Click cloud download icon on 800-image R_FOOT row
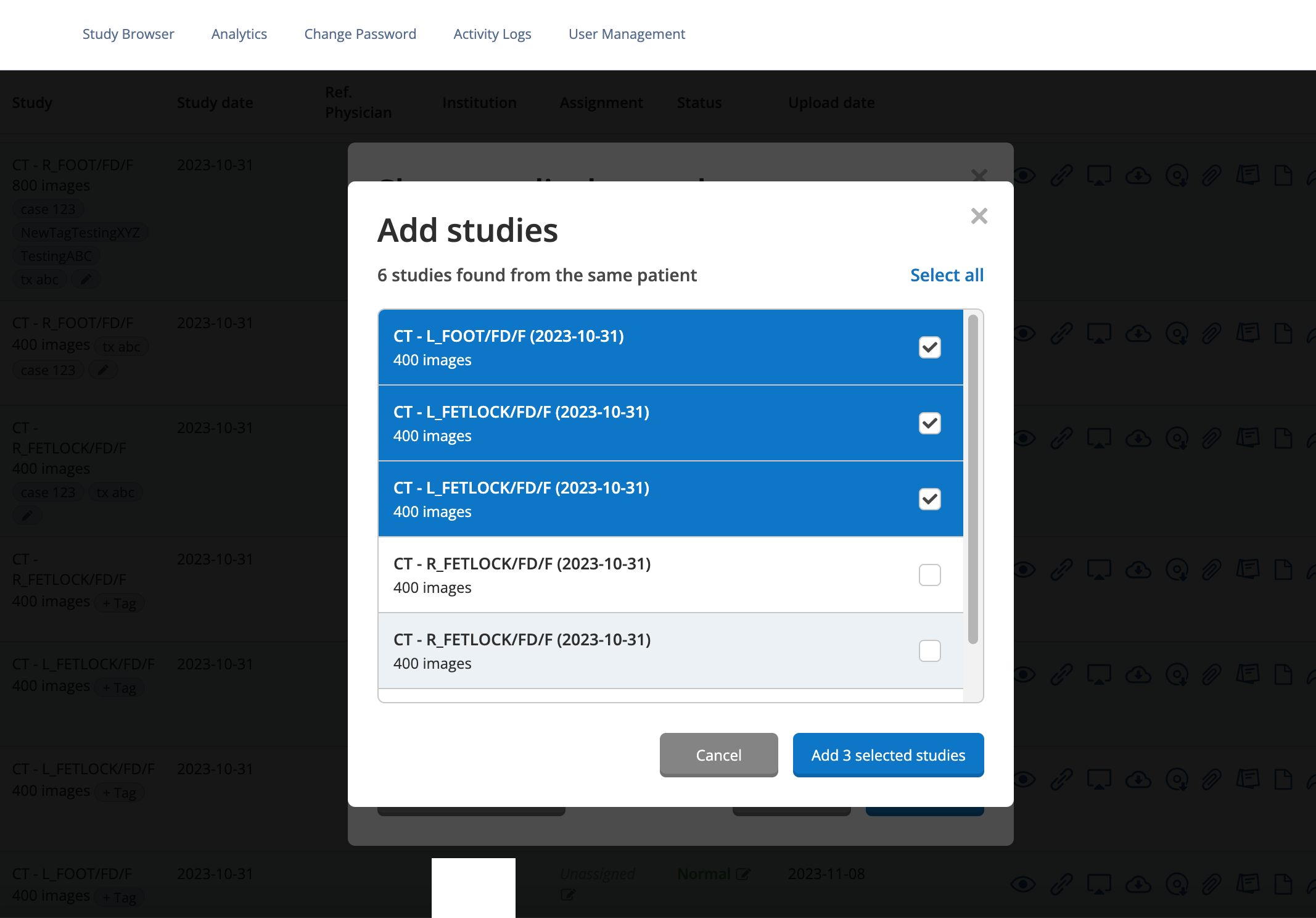Screen dimensions: 1316x918 tap(1138, 176)
